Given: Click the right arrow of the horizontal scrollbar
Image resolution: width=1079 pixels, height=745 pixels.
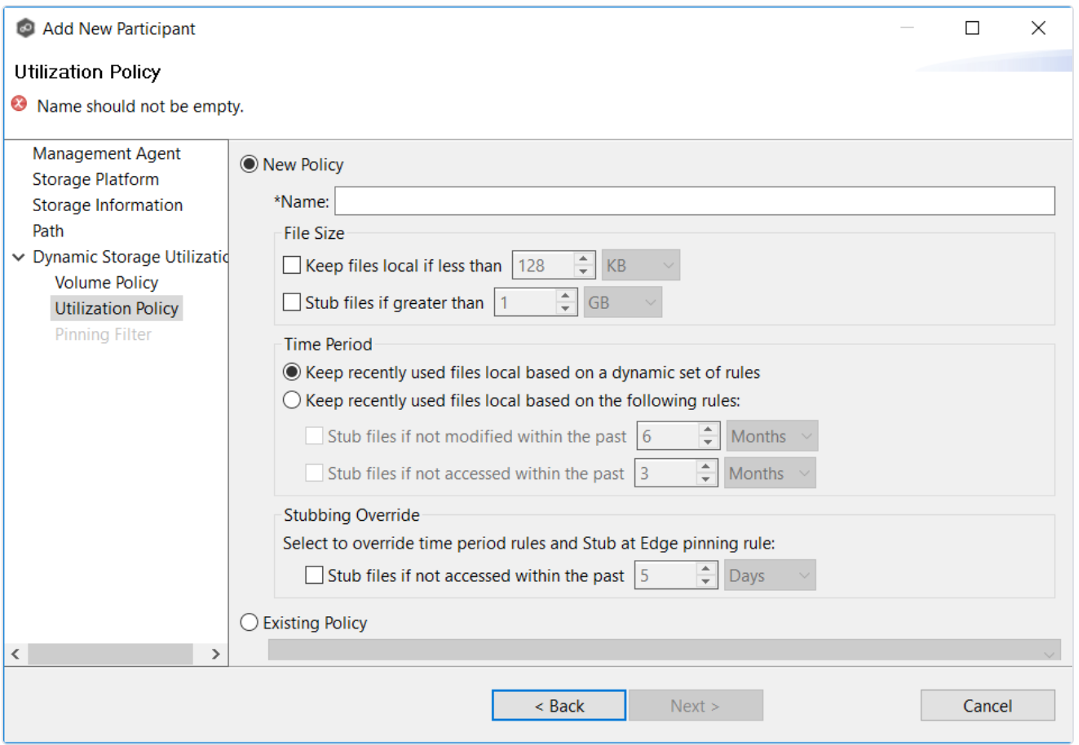Looking at the screenshot, I should pyautogui.click(x=215, y=654).
